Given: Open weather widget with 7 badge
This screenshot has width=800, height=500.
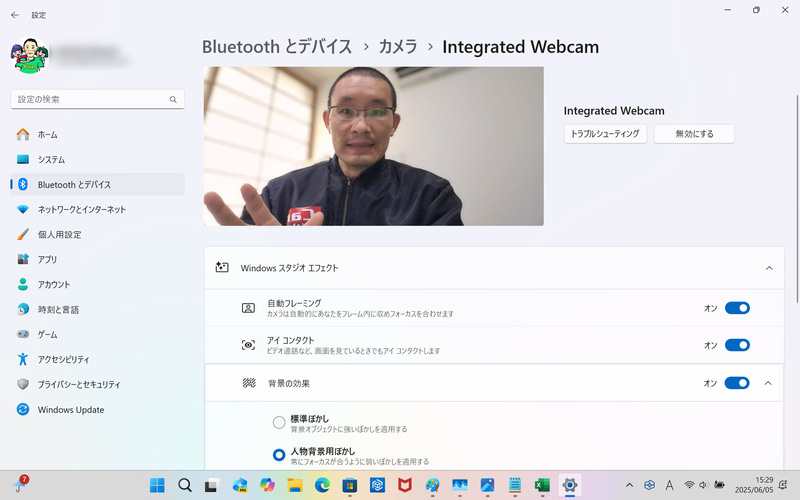Looking at the screenshot, I should pyautogui.click(x=20, y=484).
